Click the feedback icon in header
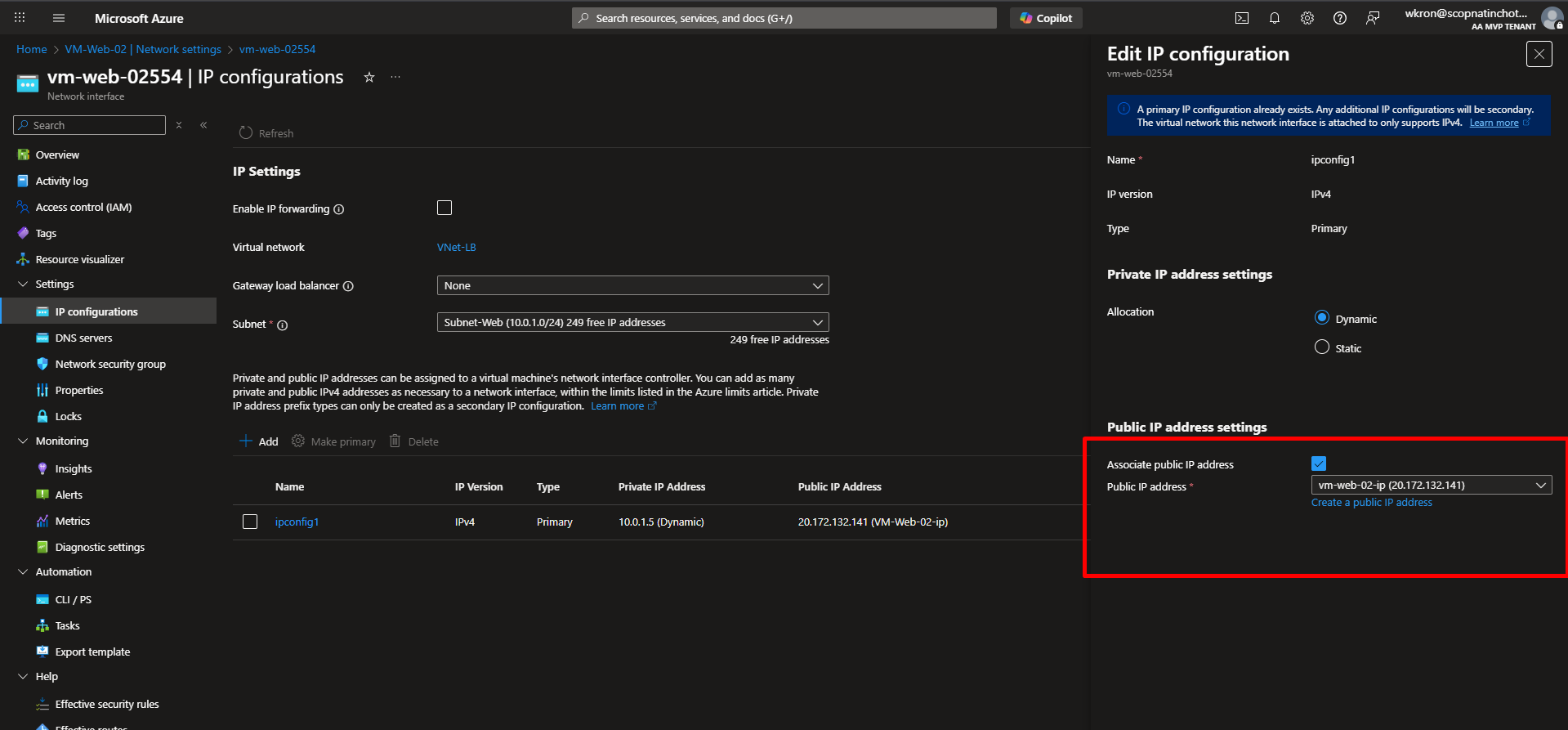This screenshot has width=1568, height=730. click(x=1372, y=18)
